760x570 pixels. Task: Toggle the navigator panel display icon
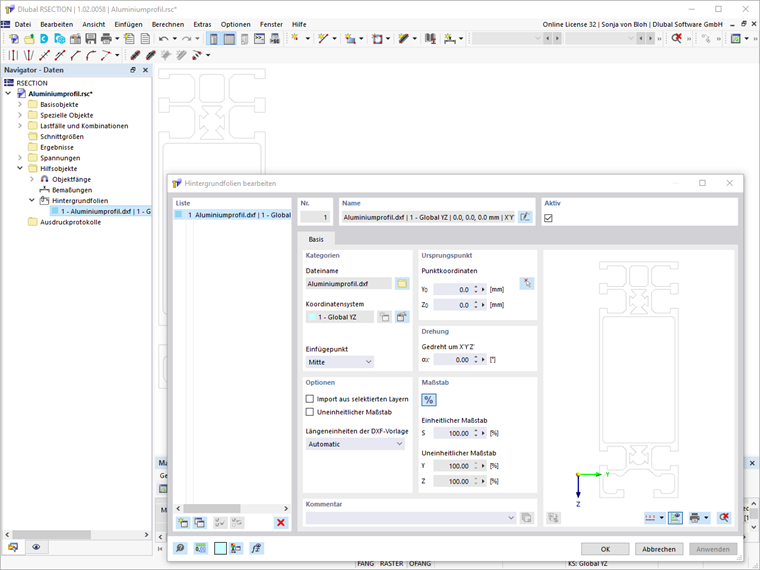tap(214, 39)
